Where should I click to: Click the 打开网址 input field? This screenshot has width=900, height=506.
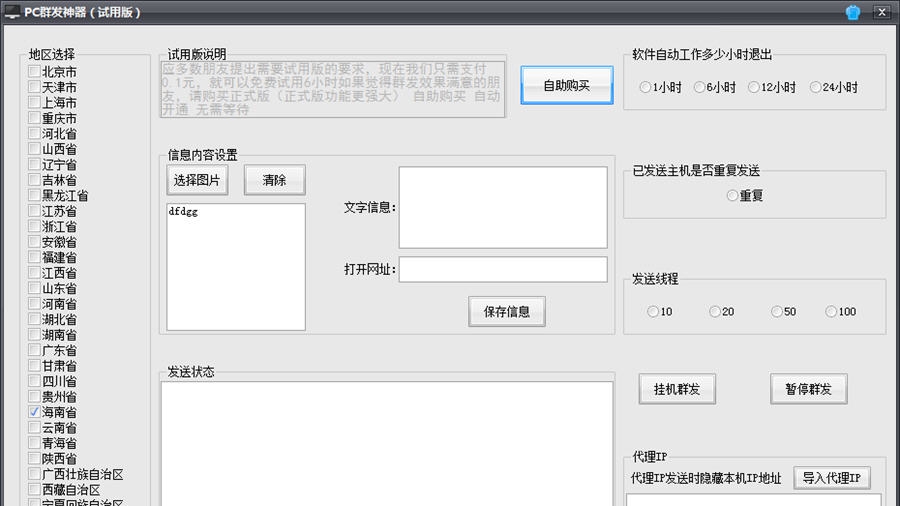point(503,269)
